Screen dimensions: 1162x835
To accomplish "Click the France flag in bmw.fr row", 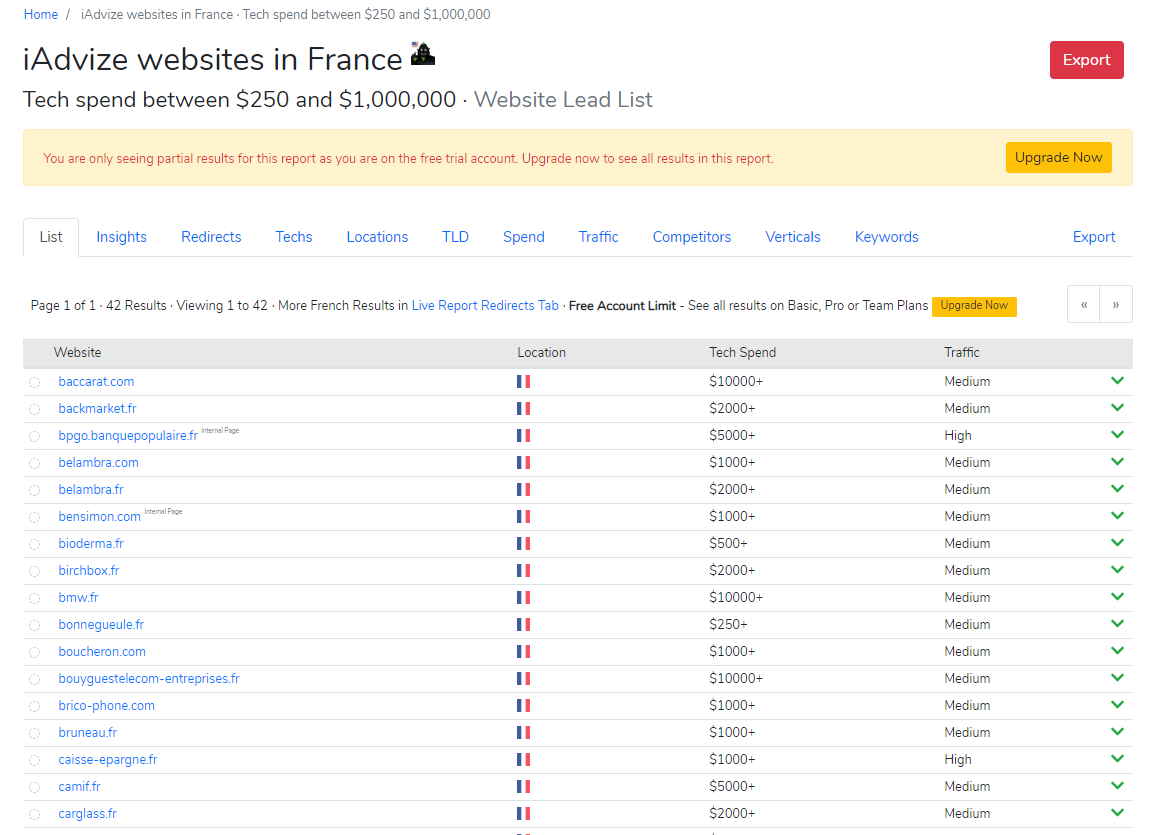I will point(523,597).
